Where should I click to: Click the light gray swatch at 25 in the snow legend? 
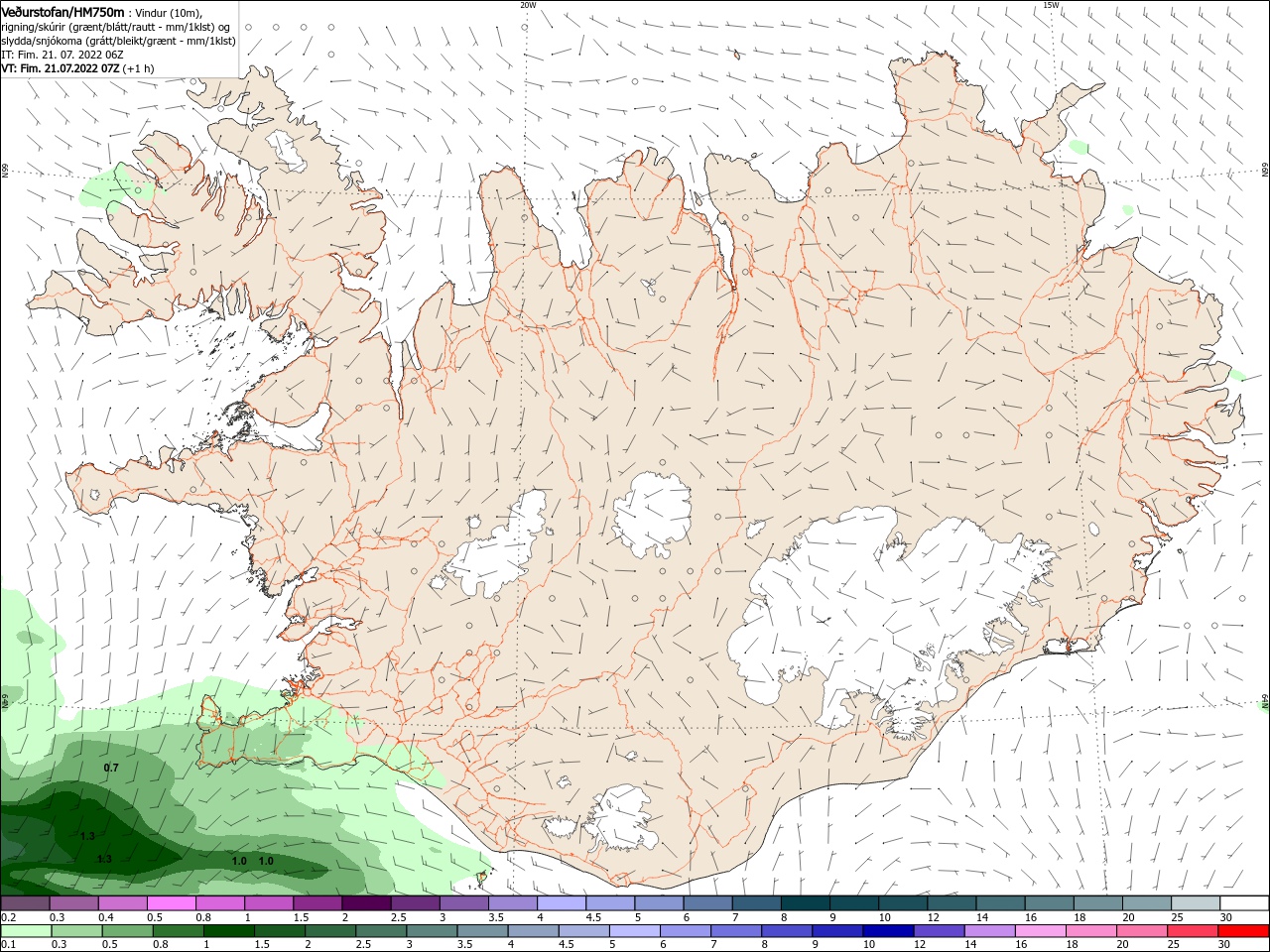[x=1195, y=903]
